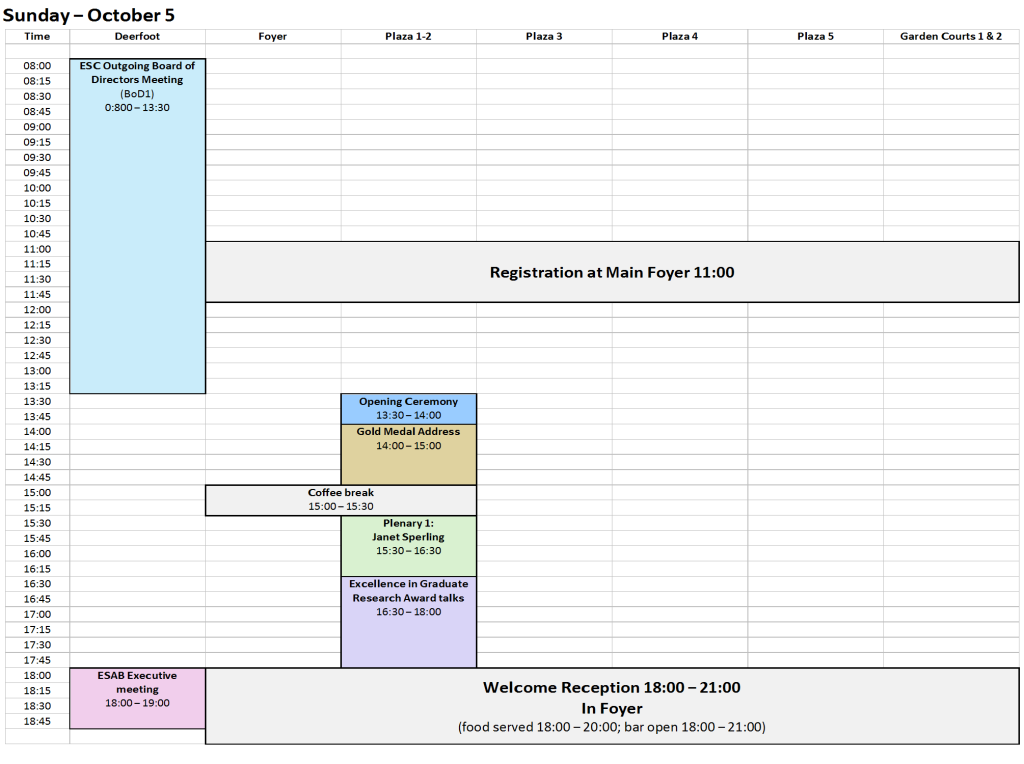Viewport: 1024px width, 764px height.
Task: Select the Foyer column header
Action: pyautogui.click(x=272, y=37)
